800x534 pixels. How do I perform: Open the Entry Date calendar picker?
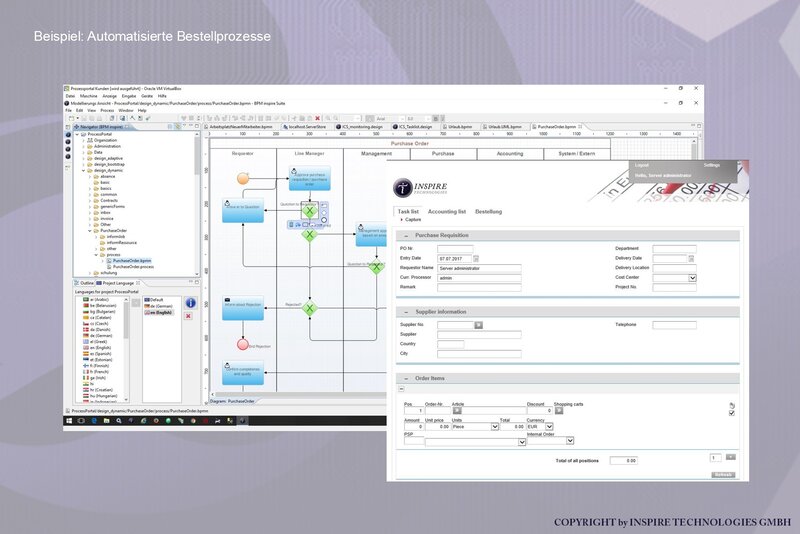click(476, 259)
